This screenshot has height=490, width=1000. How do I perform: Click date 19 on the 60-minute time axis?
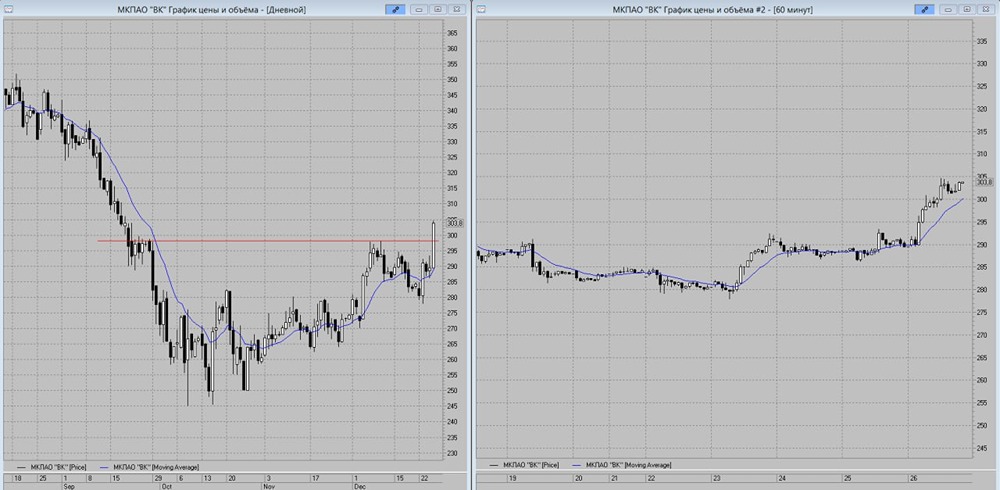tap(512, 478)
